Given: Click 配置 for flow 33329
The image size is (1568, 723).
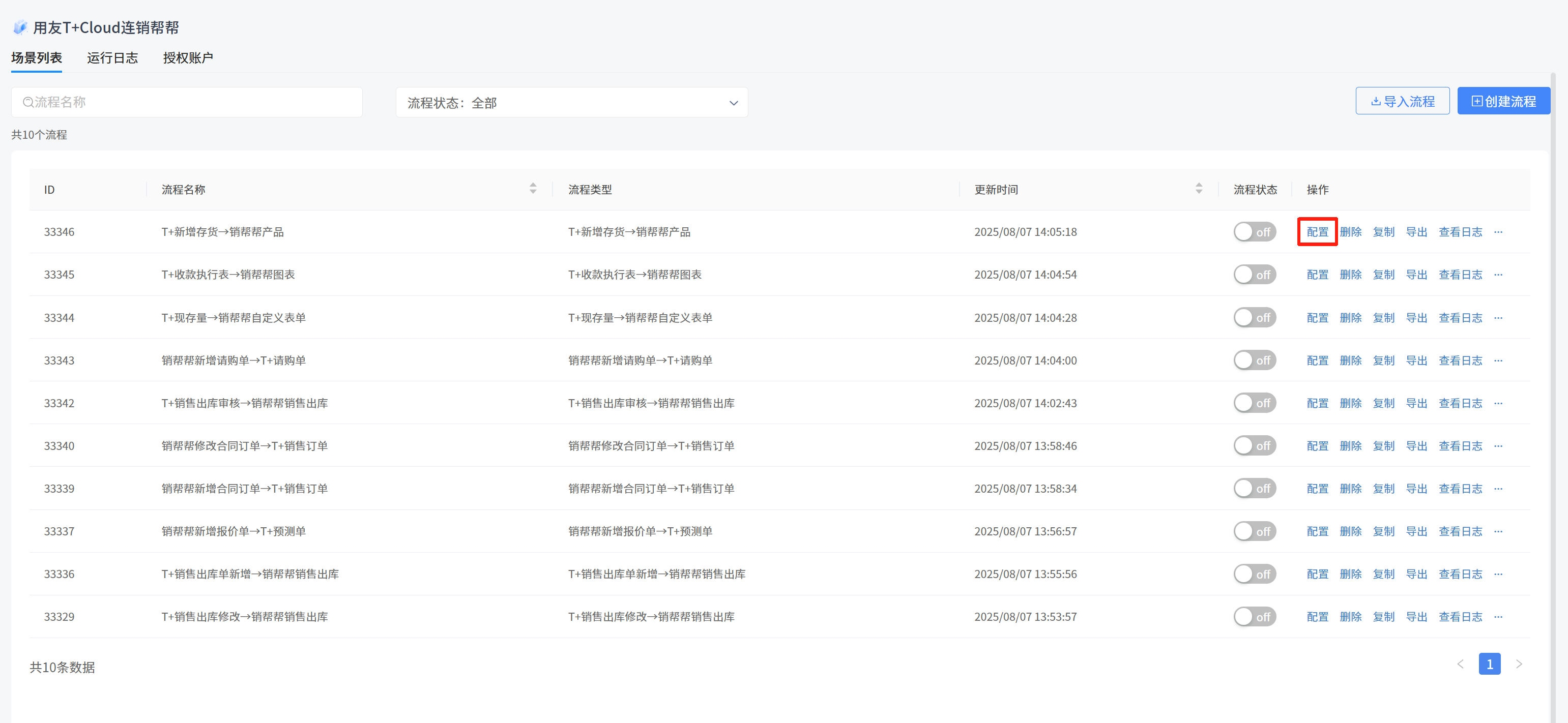Looking at the screenshot, I should [1317, 617].
